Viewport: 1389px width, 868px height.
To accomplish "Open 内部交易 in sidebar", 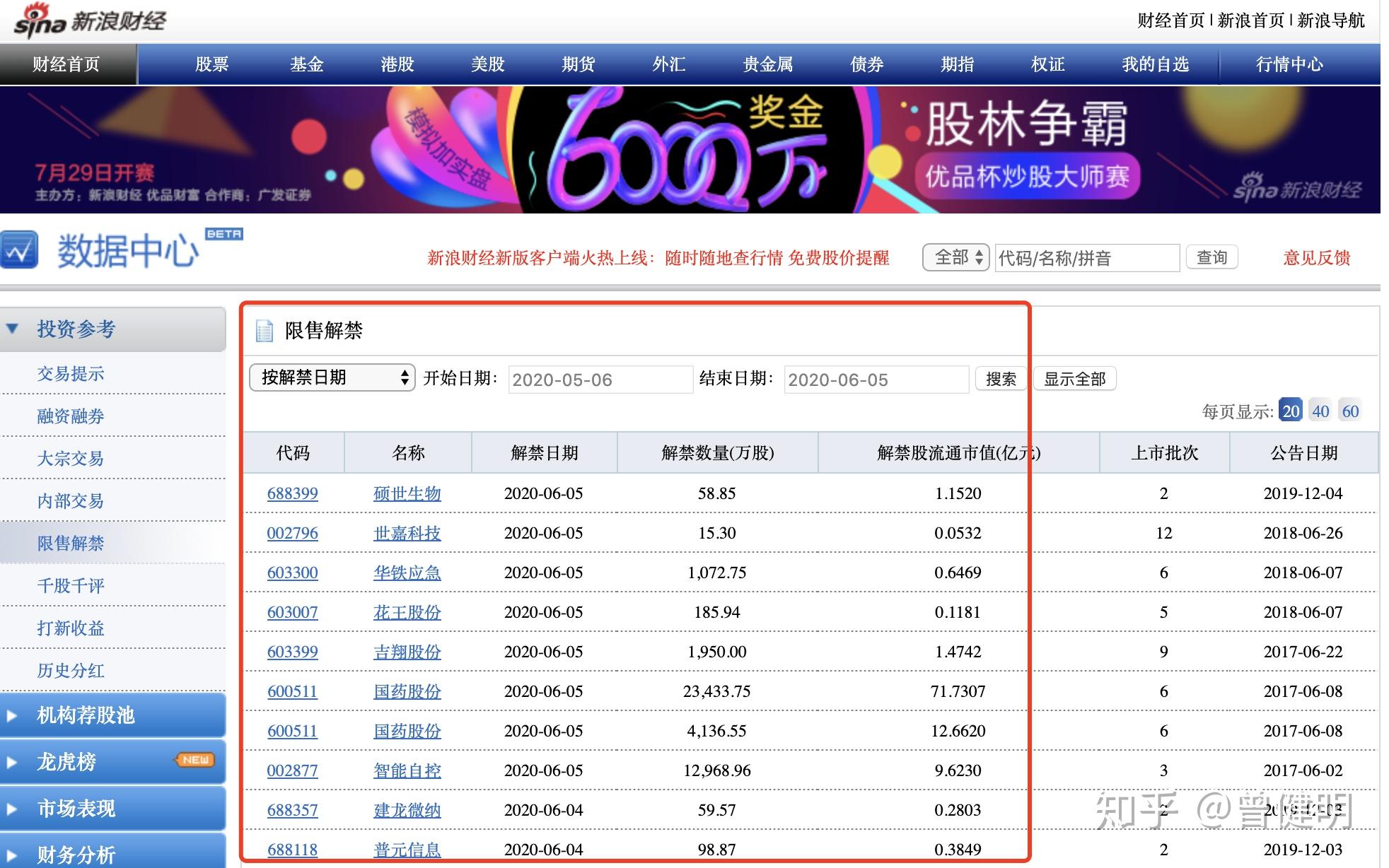I will (x=71, y=501).
